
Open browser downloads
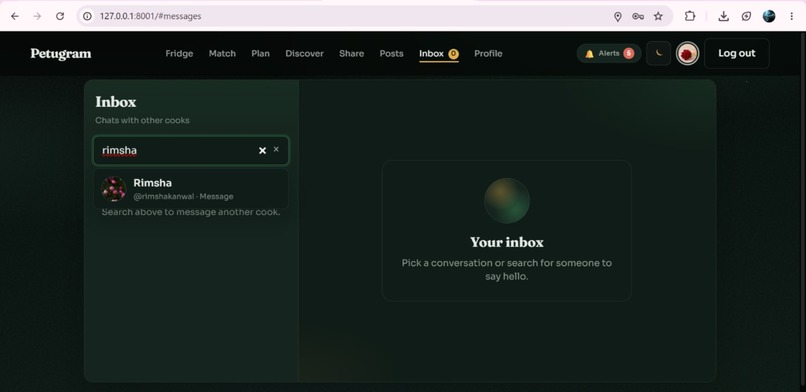[x=723, y=16]
